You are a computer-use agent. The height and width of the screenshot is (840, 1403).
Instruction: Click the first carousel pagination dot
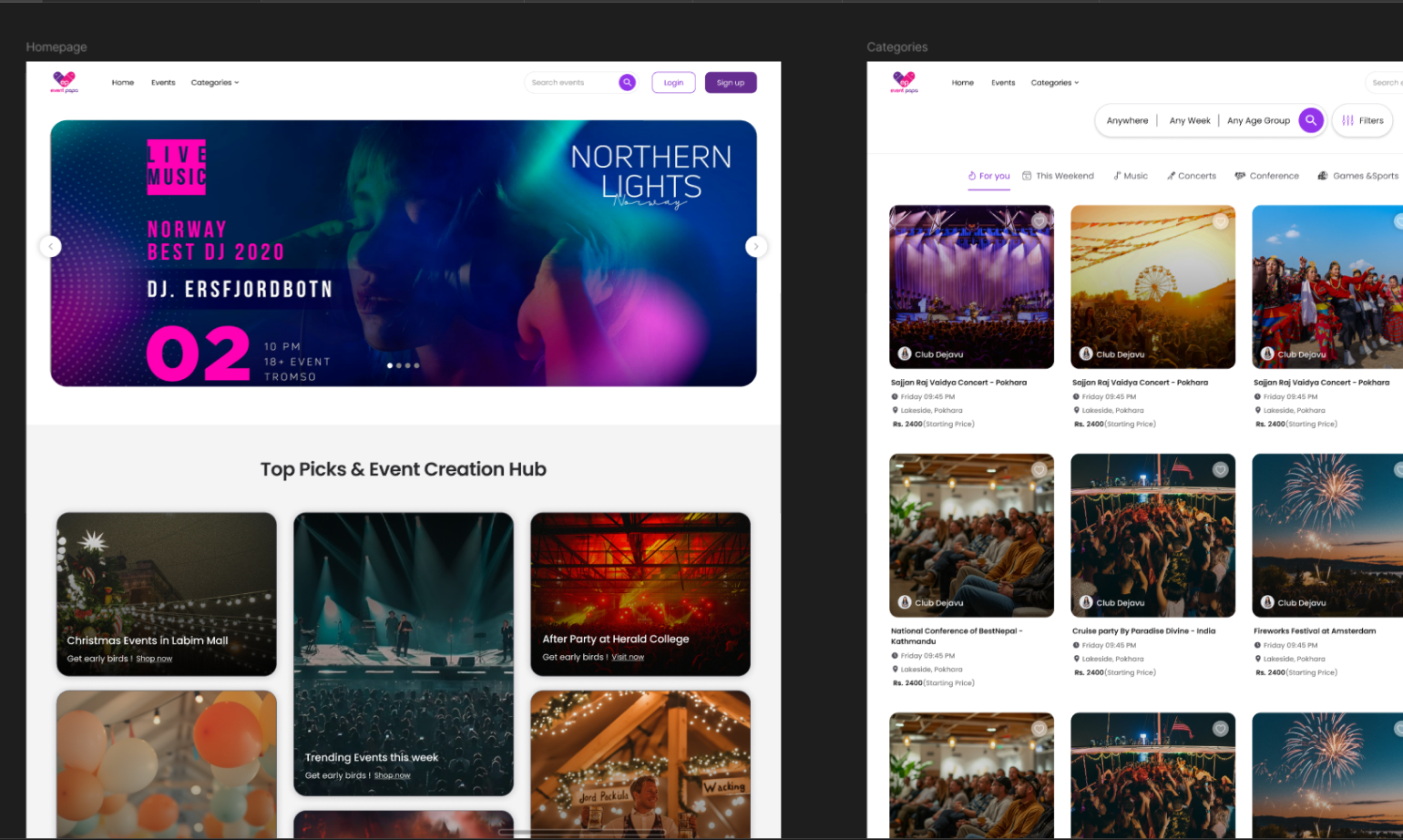point(390,365)
